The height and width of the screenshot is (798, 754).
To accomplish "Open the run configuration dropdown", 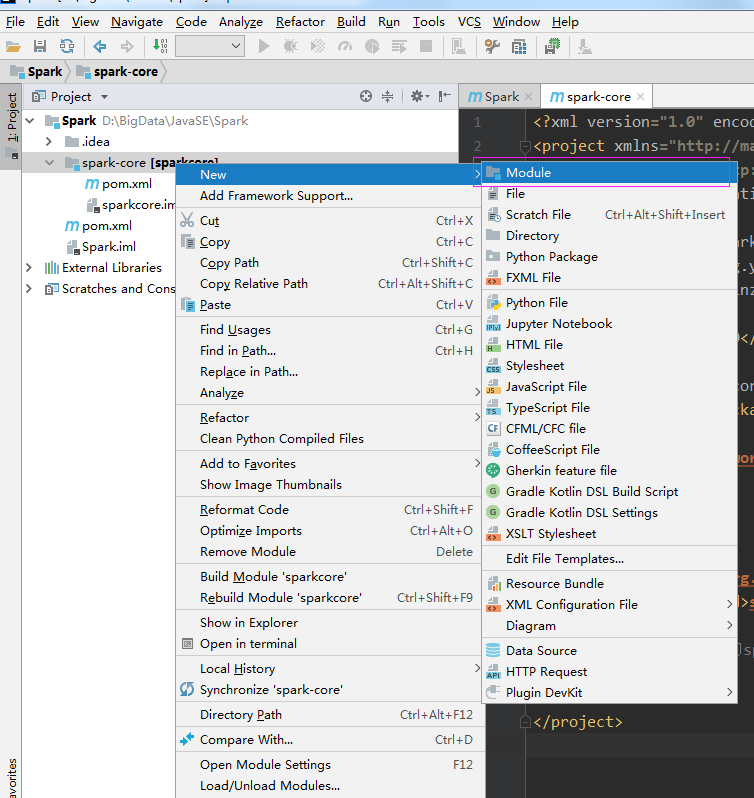I will tap(209, 46).
